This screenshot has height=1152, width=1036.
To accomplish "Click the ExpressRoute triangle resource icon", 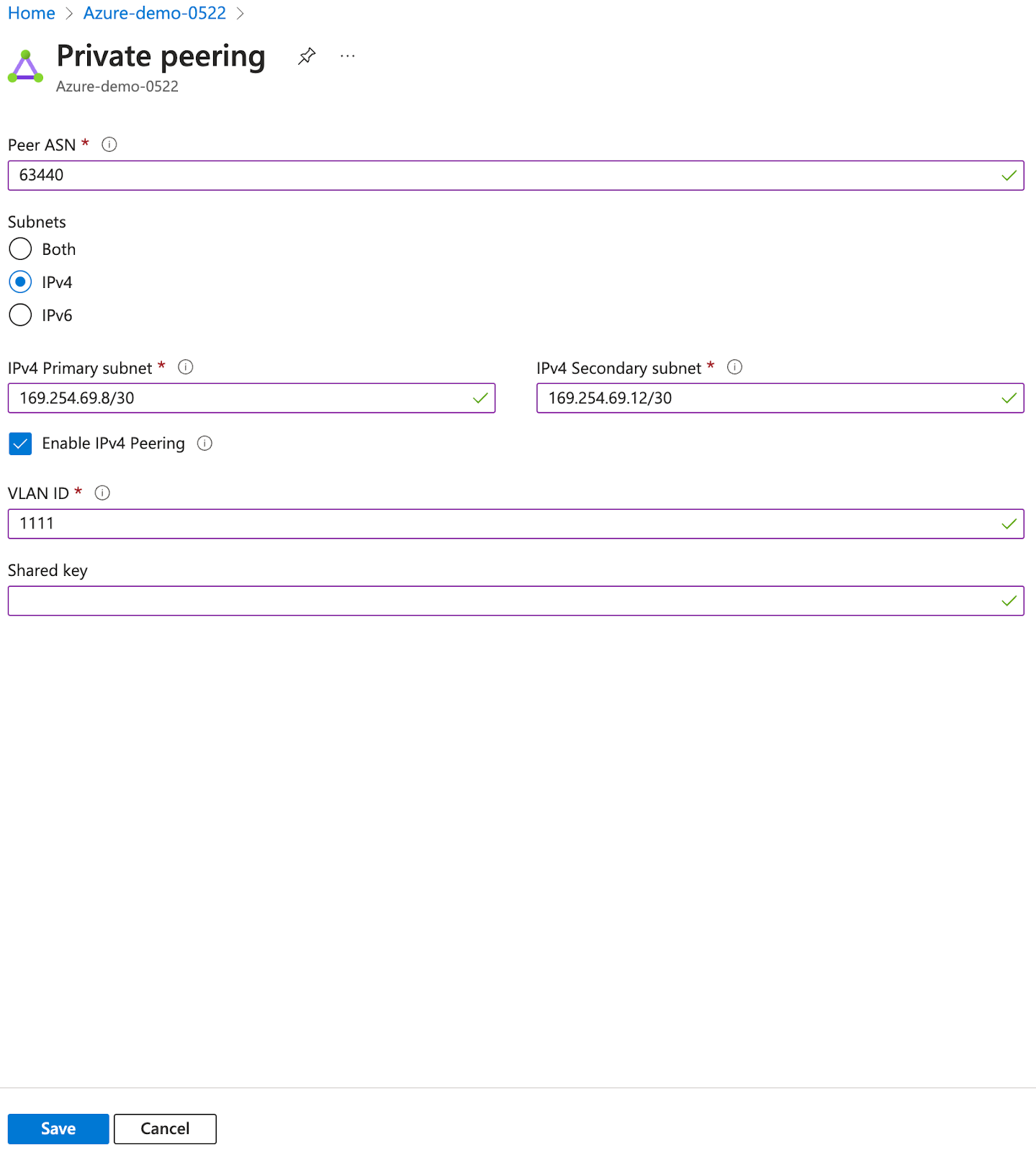I will 25,67.
